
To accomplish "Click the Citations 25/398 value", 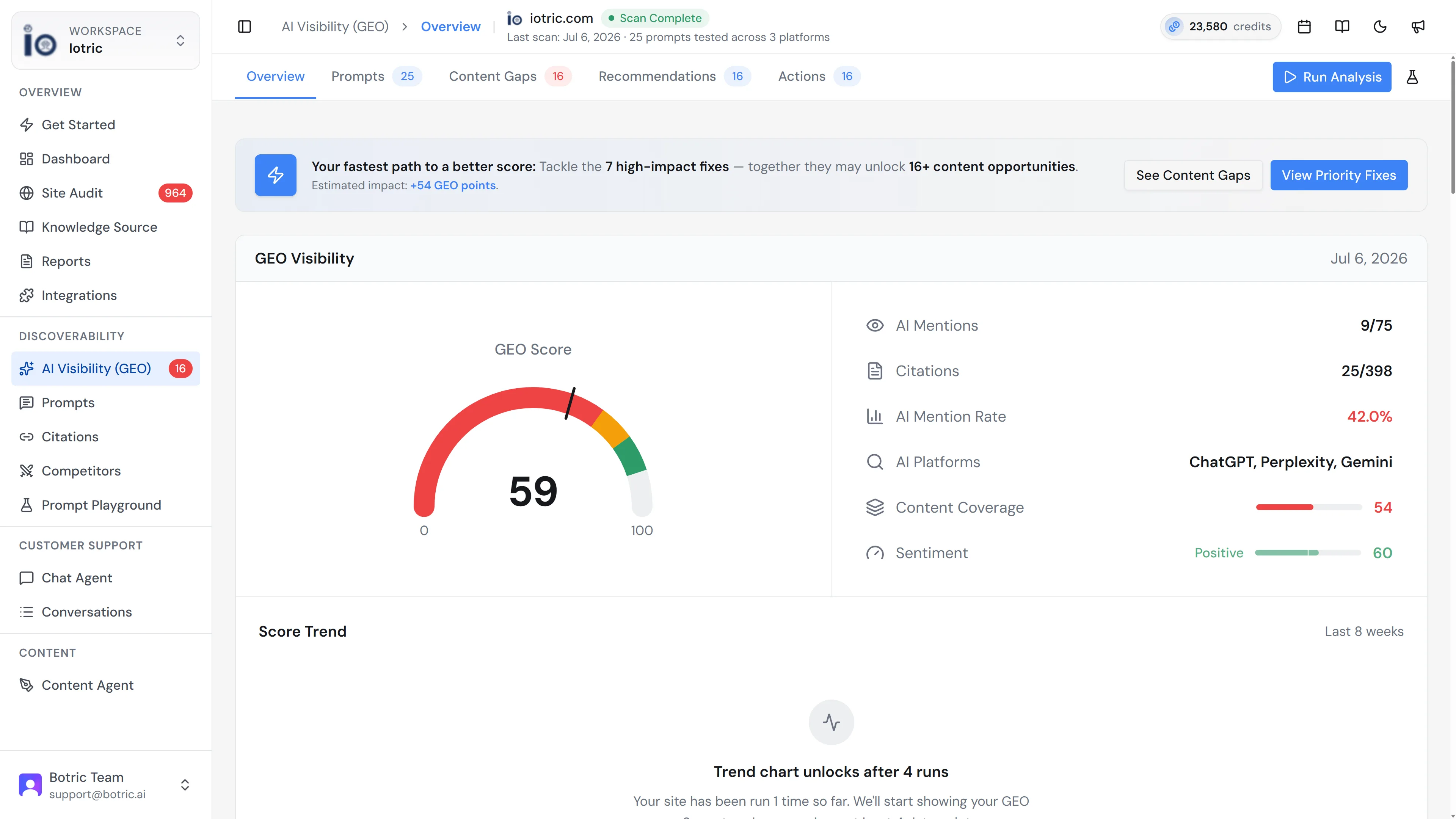I will (x=1367, y=371).
